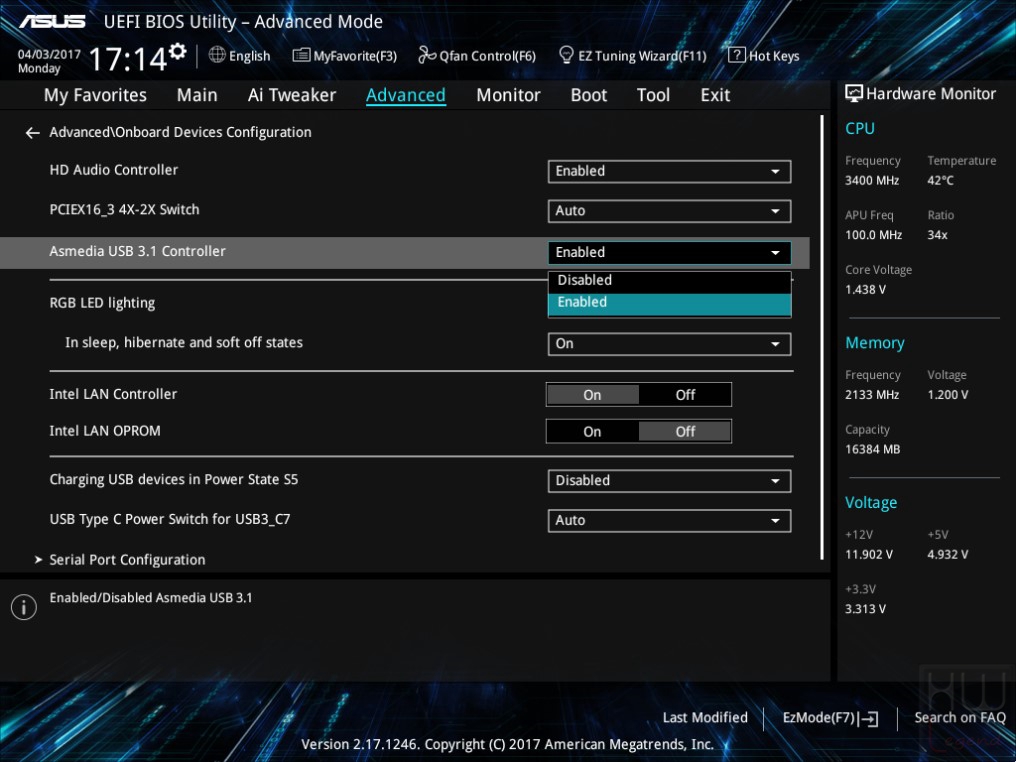1016x762 pixels.
Task: Collapse the Asmedia USB 3.1 Controller dropdown
Action: [669, 253]
